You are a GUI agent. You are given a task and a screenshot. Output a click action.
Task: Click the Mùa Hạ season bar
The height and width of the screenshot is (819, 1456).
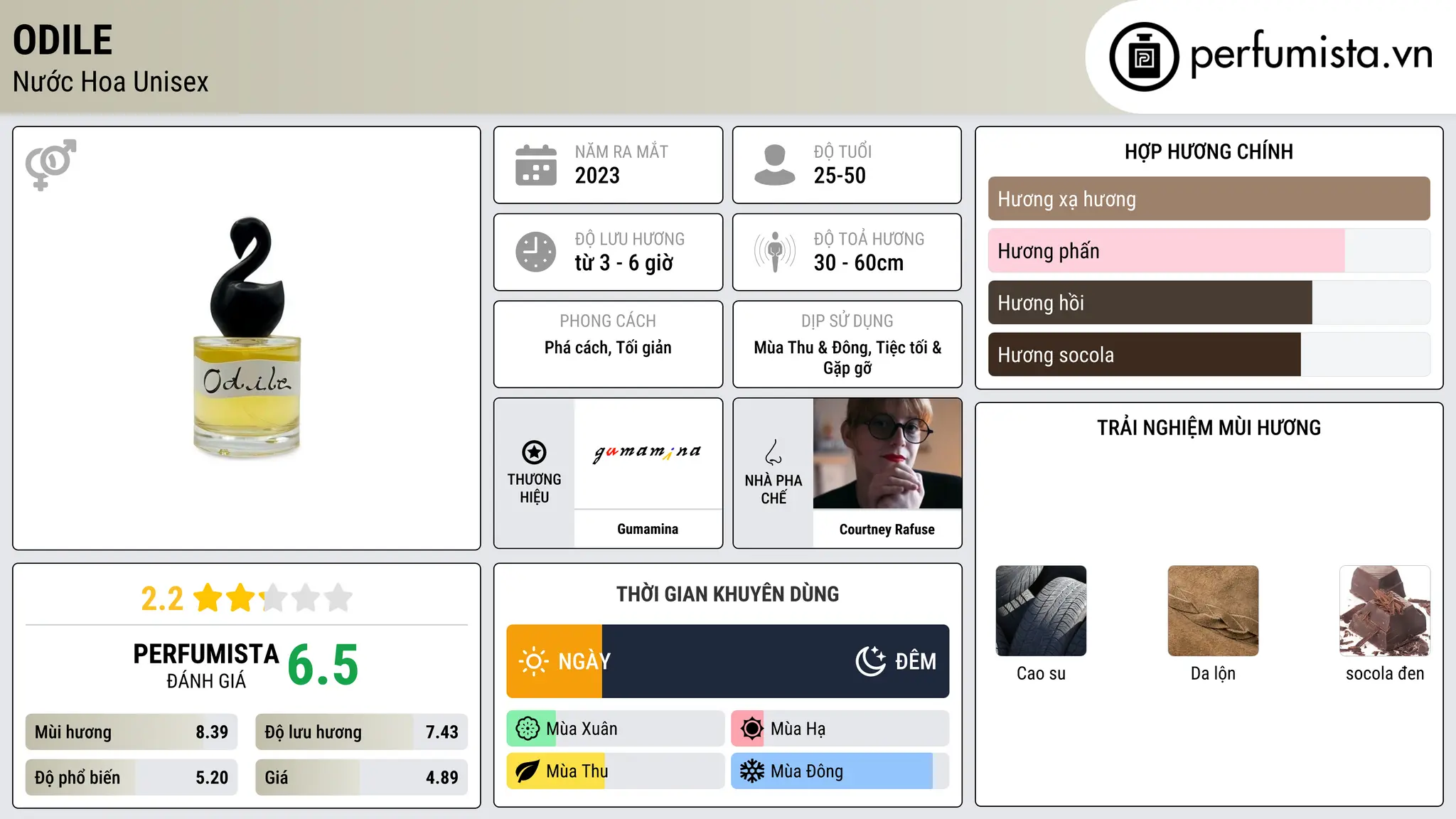click(x=840, y=729)
